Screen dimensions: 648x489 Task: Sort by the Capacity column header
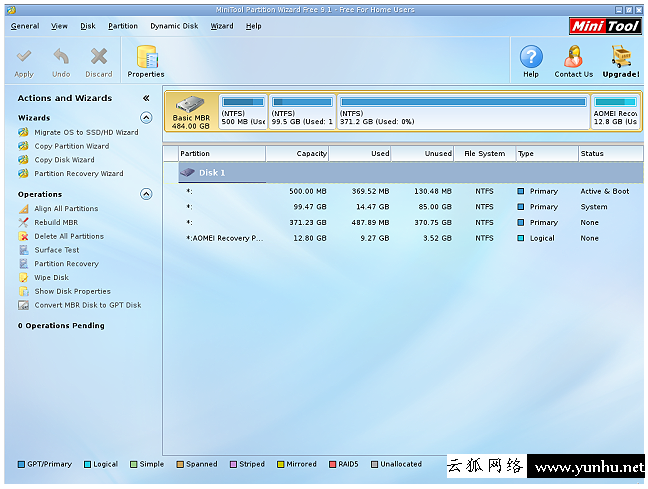coord(298,153)
